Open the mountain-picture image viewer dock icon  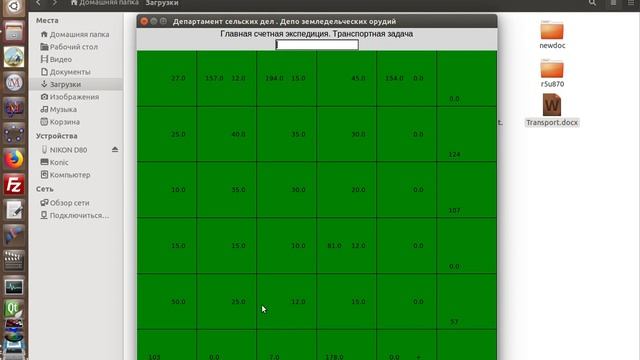[x=14, y=57]
